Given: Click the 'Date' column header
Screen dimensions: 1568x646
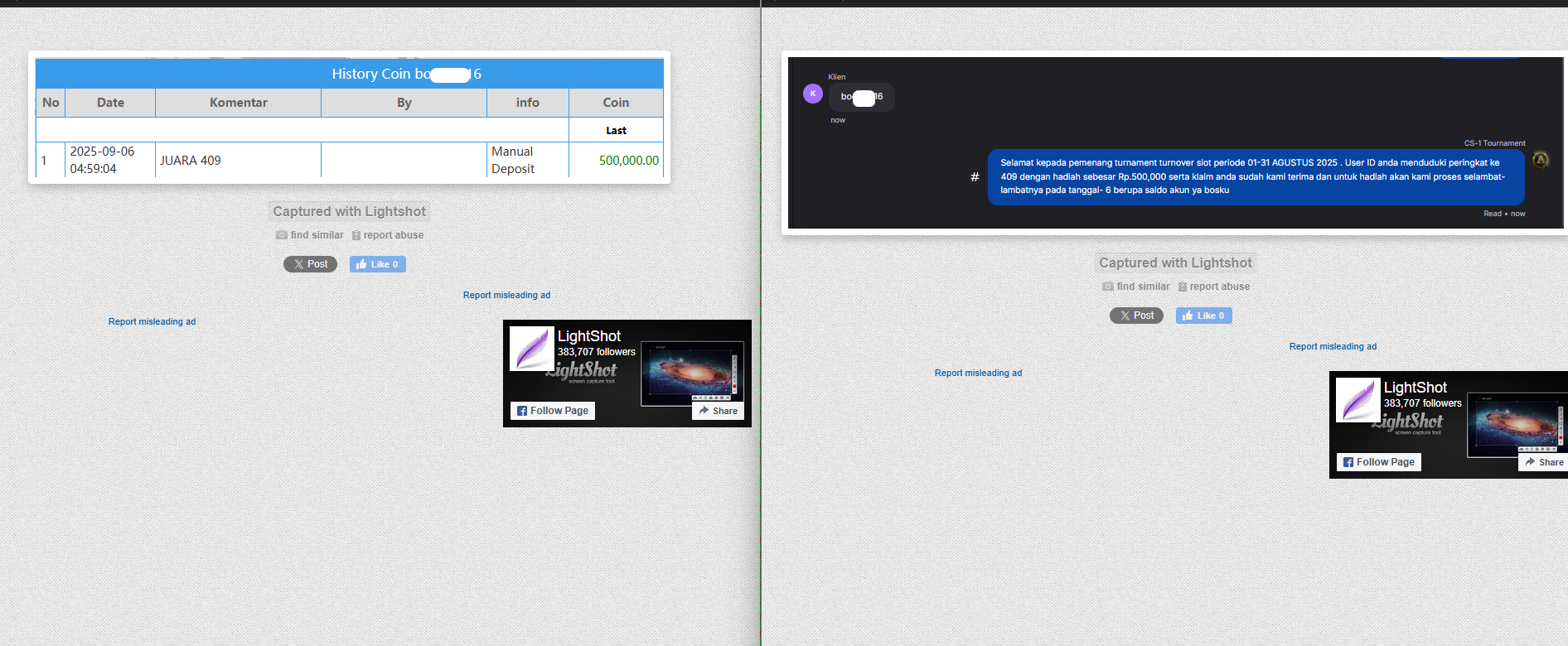Looking at the screenshot, I should pyautogui.click(x=110, y=103).
